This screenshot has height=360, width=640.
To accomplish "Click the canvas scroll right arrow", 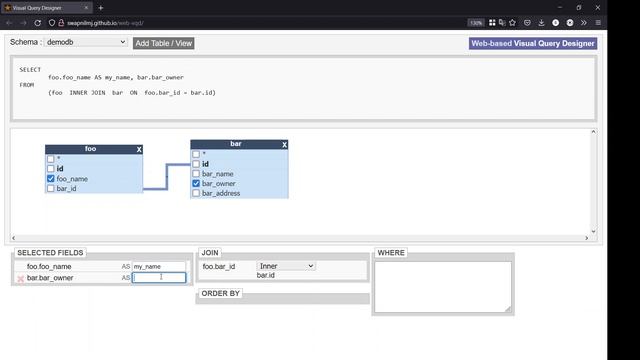I will tap(587, 238).
